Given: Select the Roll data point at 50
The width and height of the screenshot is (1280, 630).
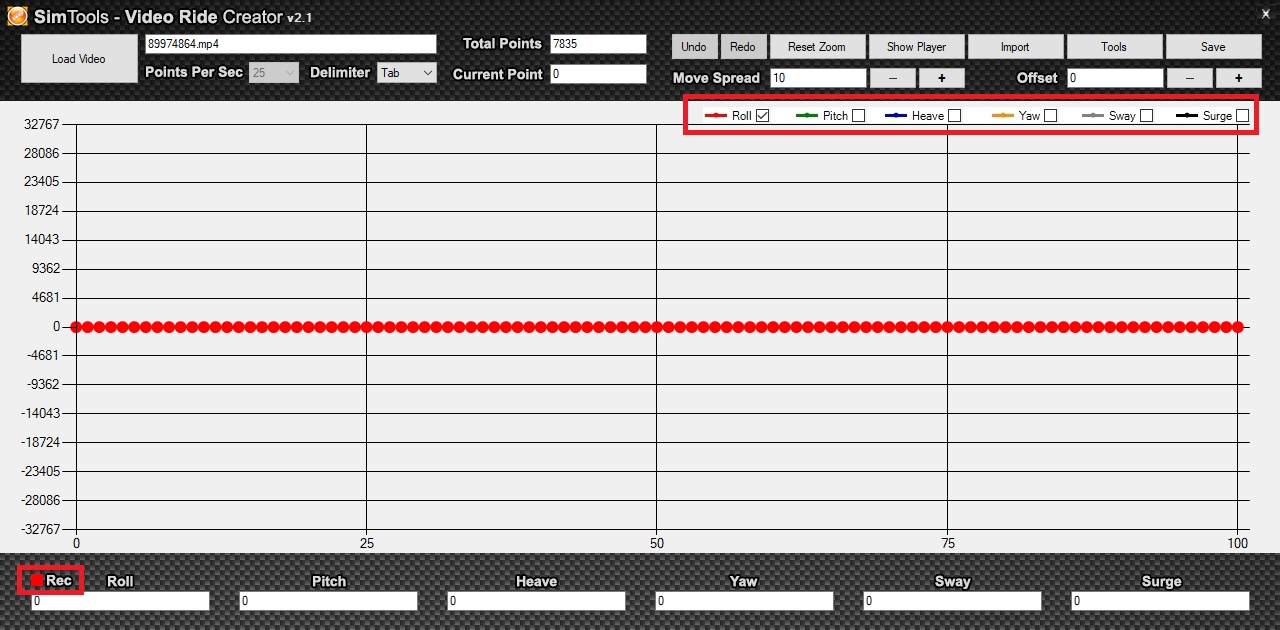Looking at the screenshot, I should tap(657, 327).
